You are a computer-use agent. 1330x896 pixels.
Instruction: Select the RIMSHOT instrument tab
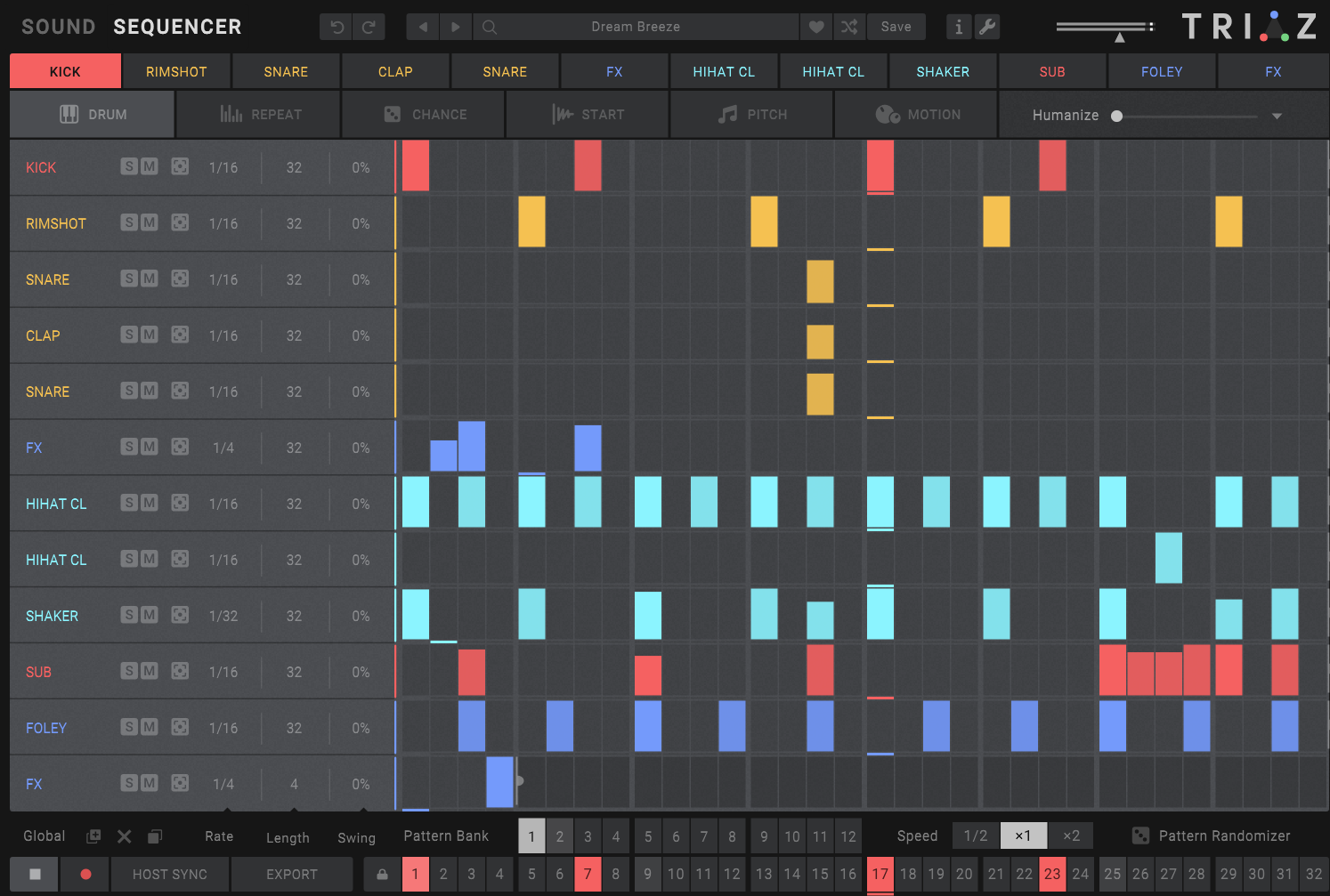tap(176, 71)
